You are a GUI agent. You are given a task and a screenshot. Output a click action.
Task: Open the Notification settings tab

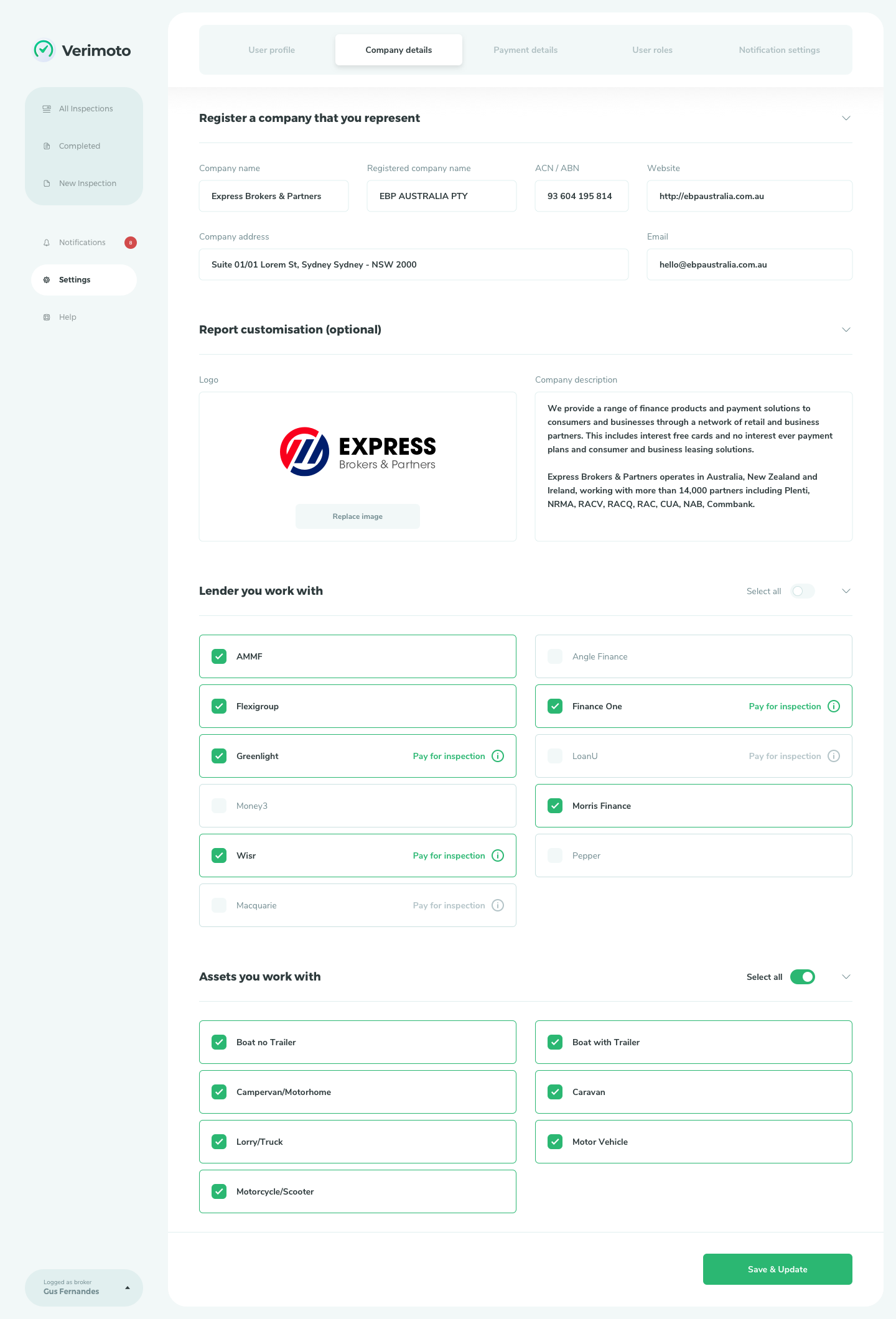coord(780,50)
